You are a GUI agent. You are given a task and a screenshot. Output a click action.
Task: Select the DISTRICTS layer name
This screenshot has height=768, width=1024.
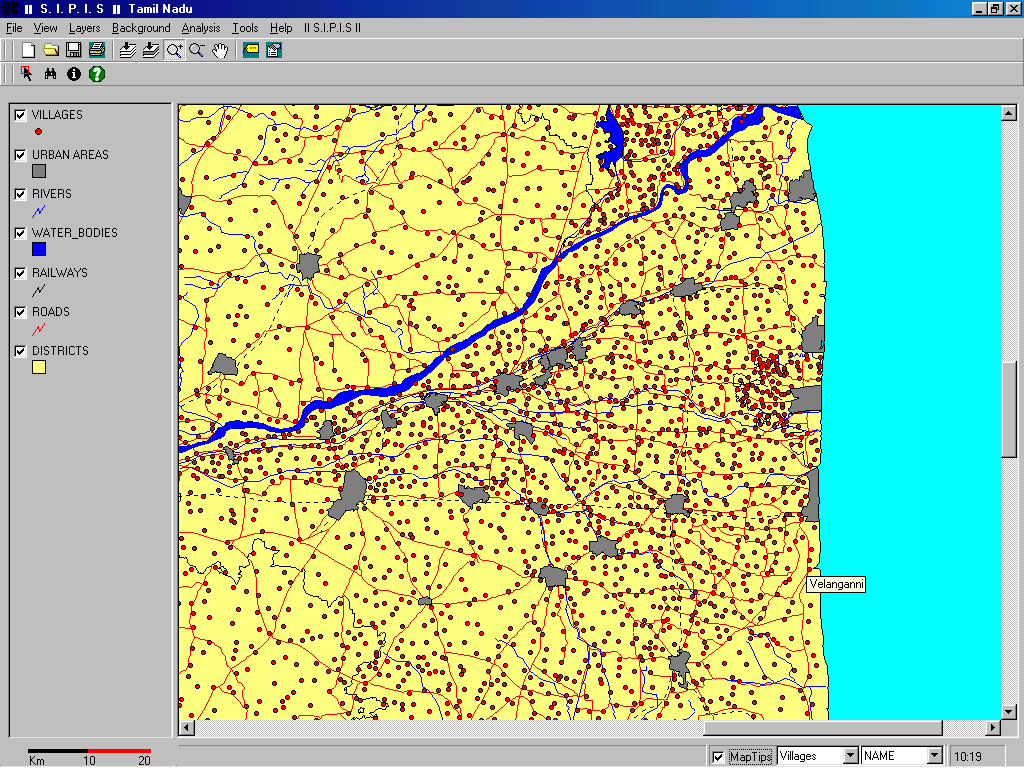point(60,351)
